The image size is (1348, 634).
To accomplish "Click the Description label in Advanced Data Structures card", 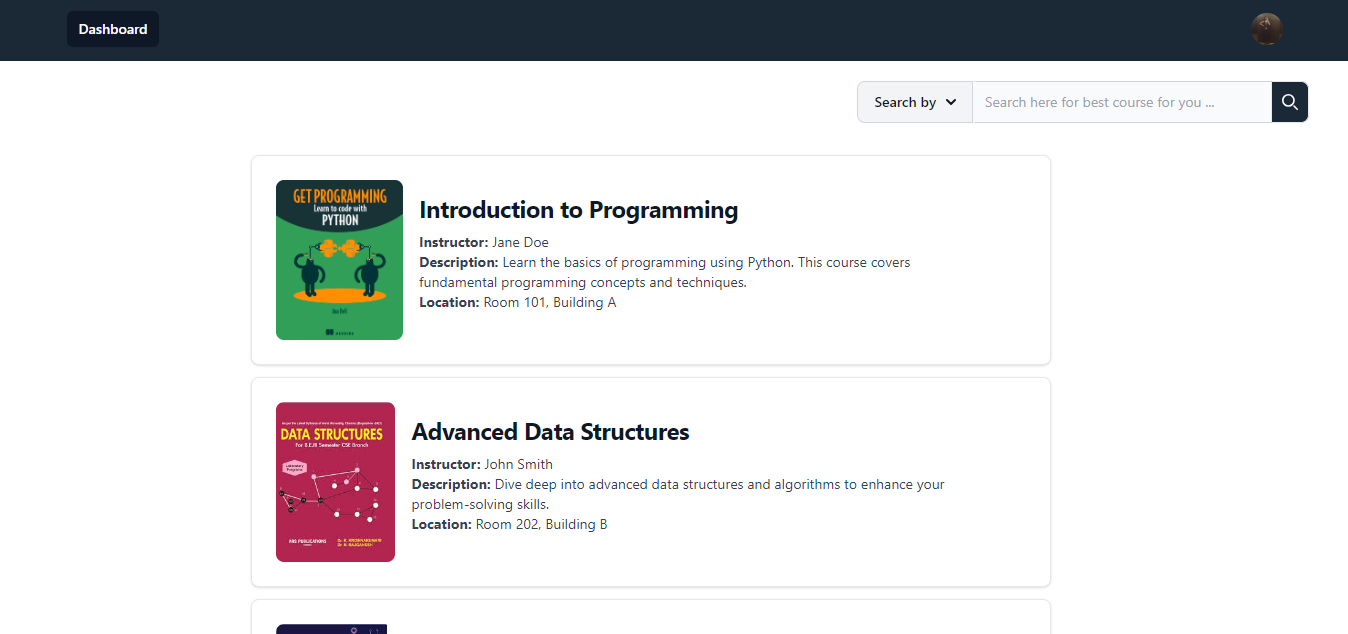I will [450, 484].
